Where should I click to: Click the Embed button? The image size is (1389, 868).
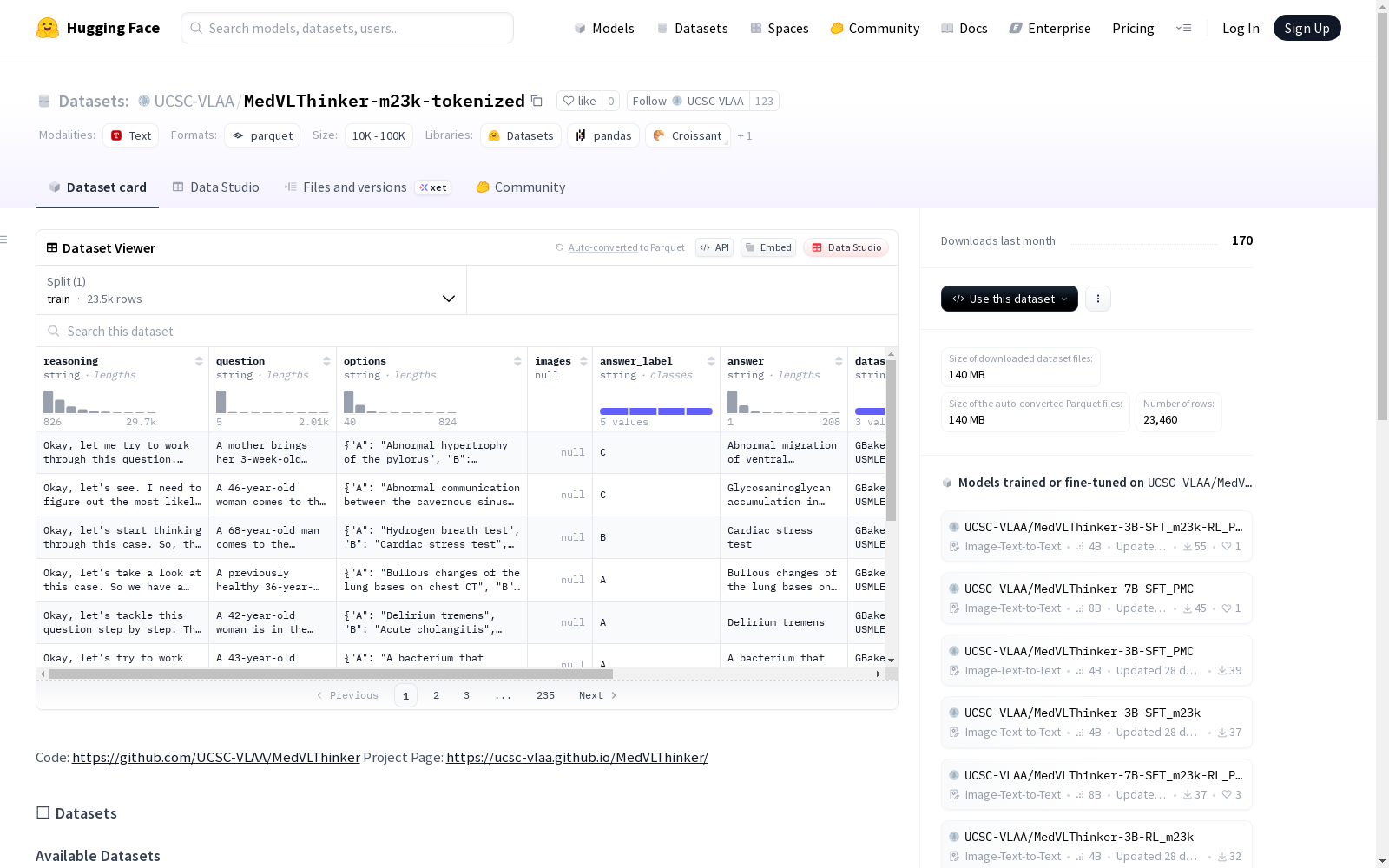pos(768,247)
